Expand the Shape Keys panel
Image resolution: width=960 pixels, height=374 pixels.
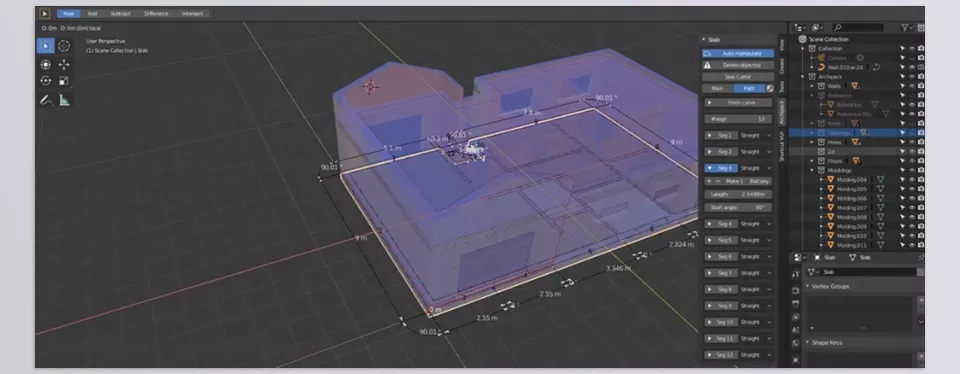808,343
